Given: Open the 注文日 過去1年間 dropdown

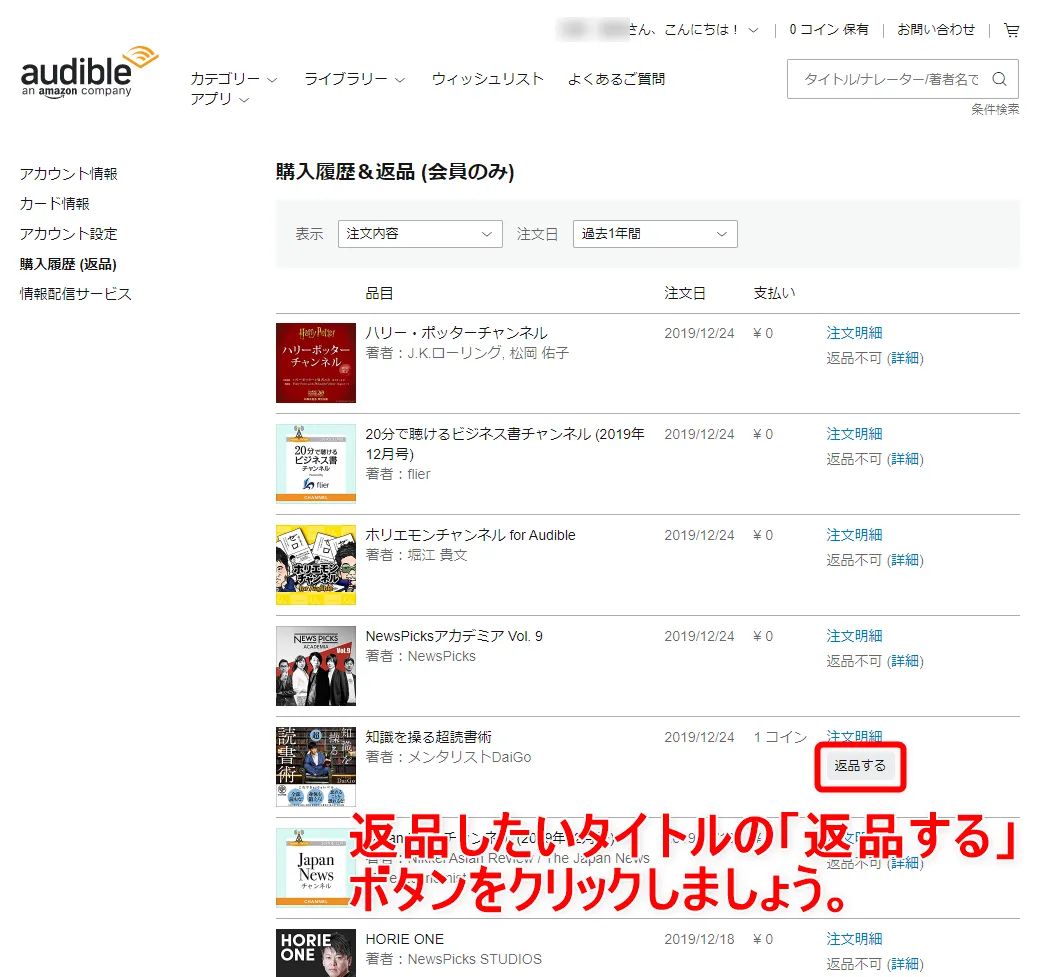Looking at the screenshot, I should (655, 234).
